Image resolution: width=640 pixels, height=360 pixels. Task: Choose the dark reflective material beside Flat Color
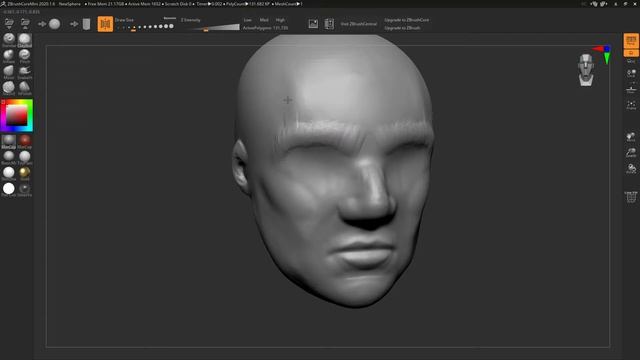[24, 189]
